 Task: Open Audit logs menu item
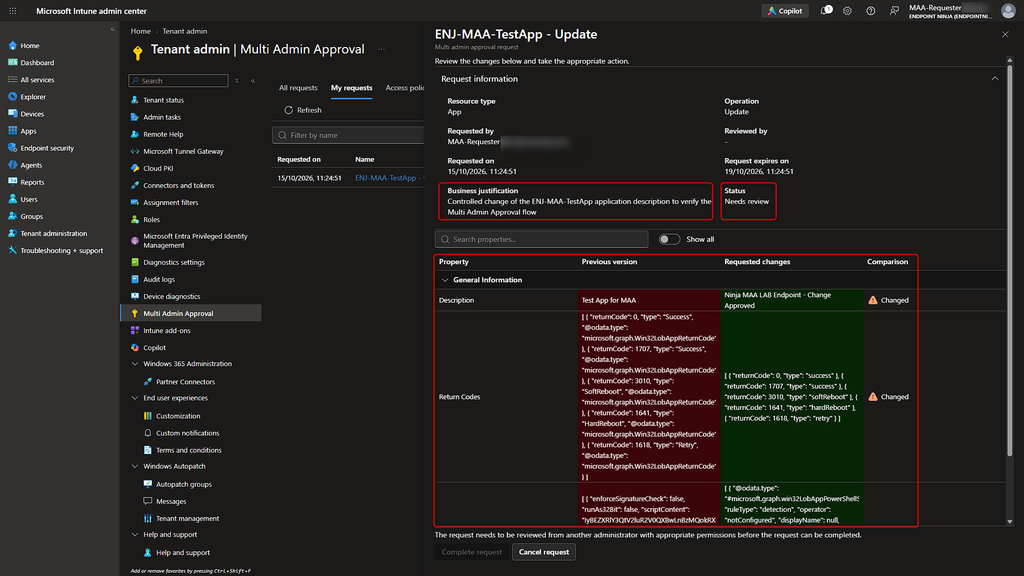click(159, 279)
